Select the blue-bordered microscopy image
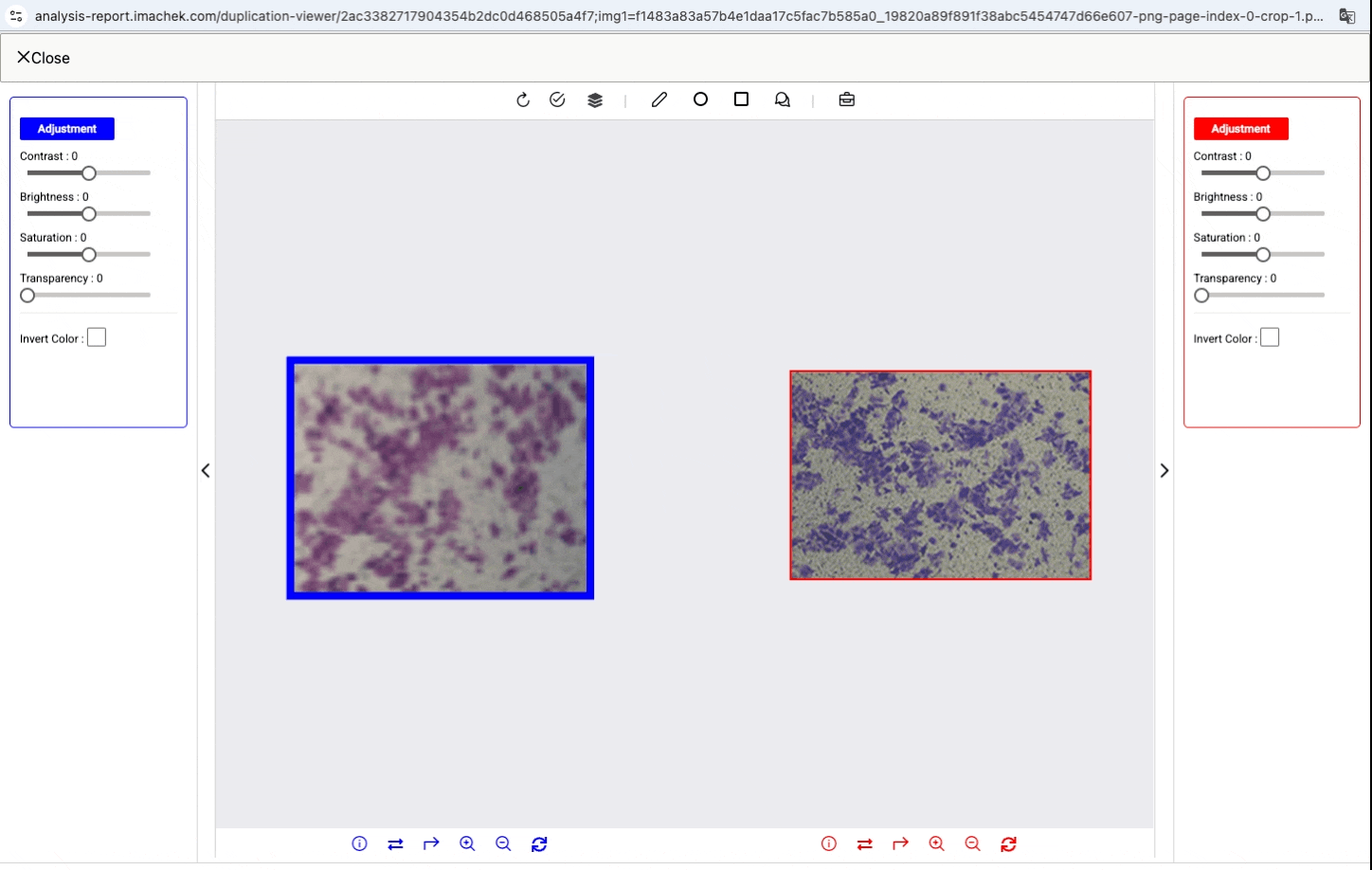The width and height of the screenshot is (1372, 870). pos(441,478)
